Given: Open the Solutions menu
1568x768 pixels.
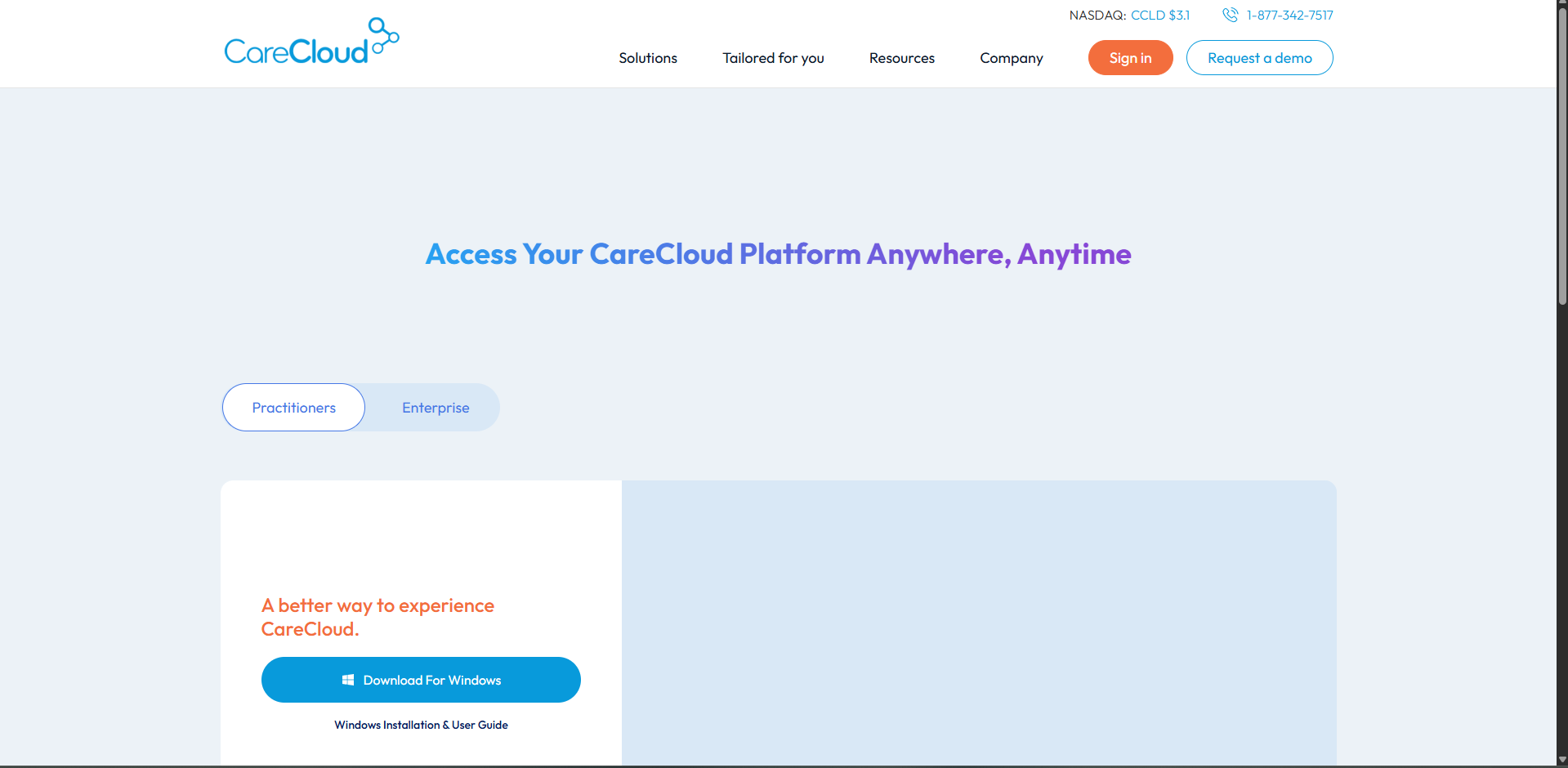Looking at the screenshot, I should click(647, 57).
